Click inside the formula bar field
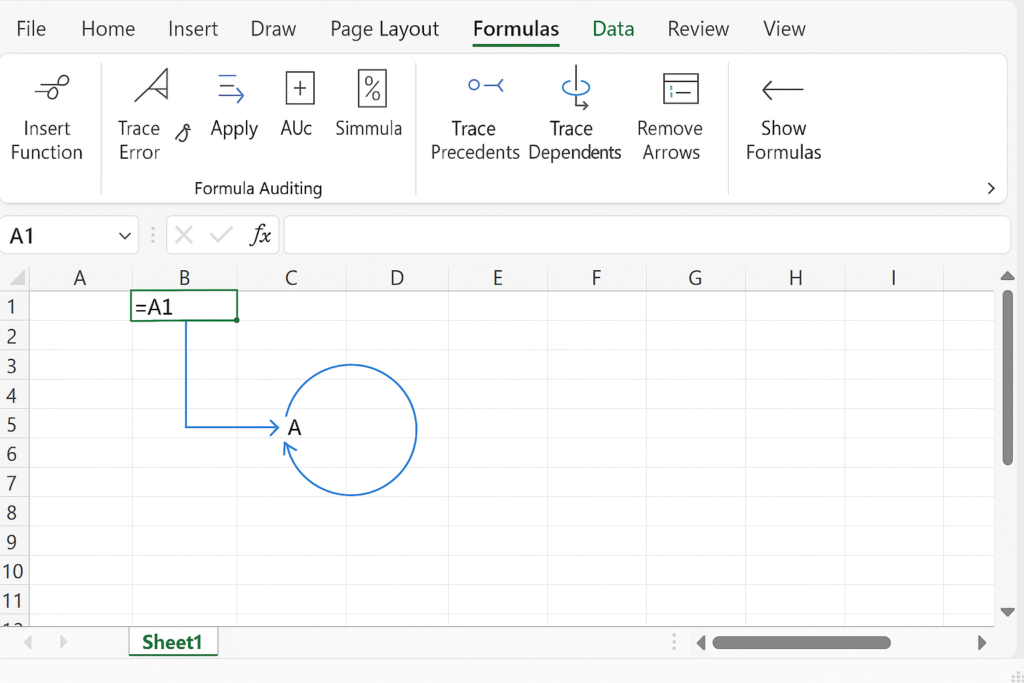 (645, 236)
